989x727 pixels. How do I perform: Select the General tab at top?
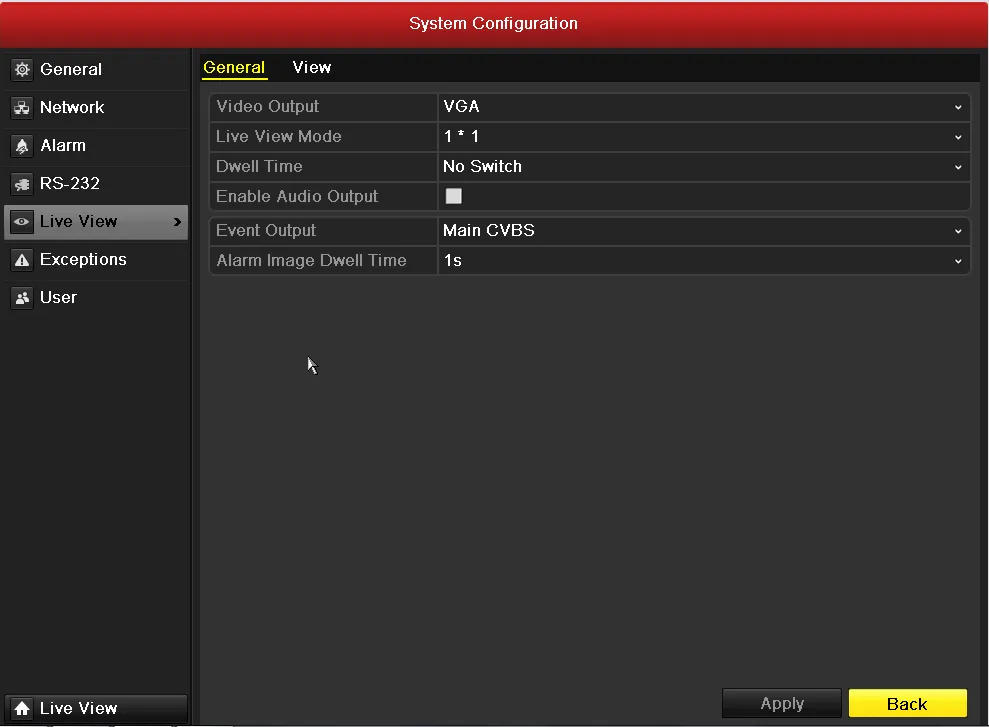234,68
